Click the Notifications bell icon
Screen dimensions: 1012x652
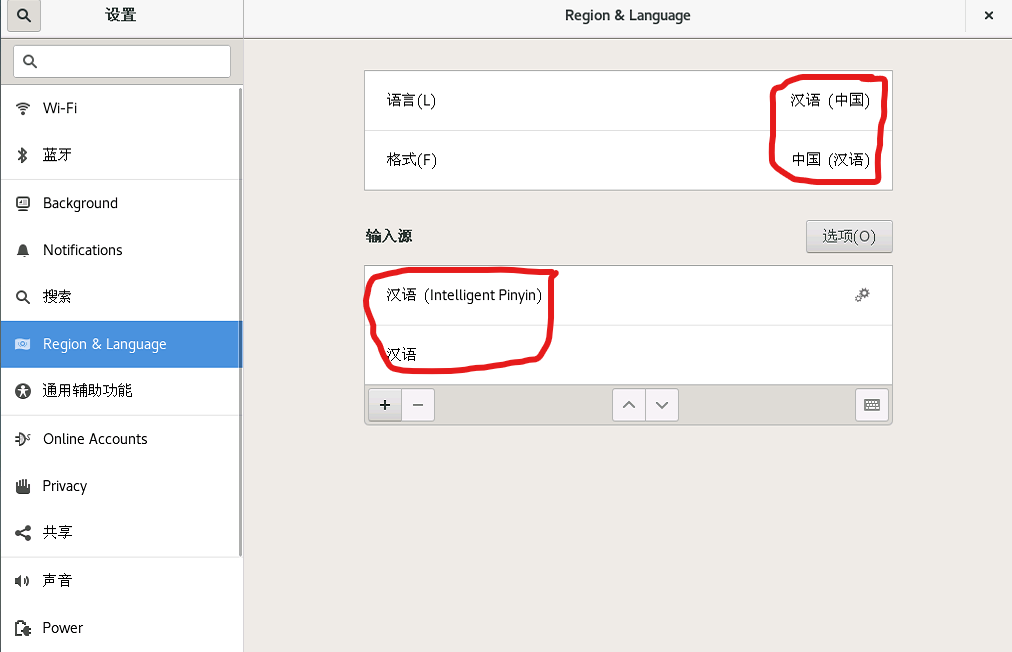[23, 250]
